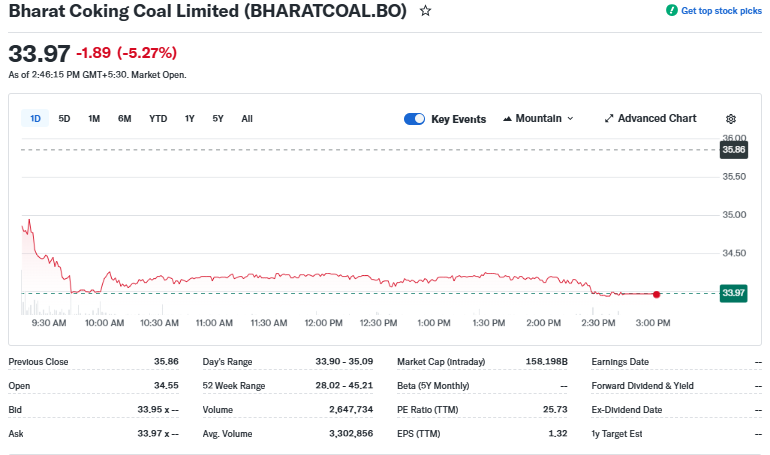Click the 9:30 AM time axis label
The image size is (770, 455).
[49, 323]
